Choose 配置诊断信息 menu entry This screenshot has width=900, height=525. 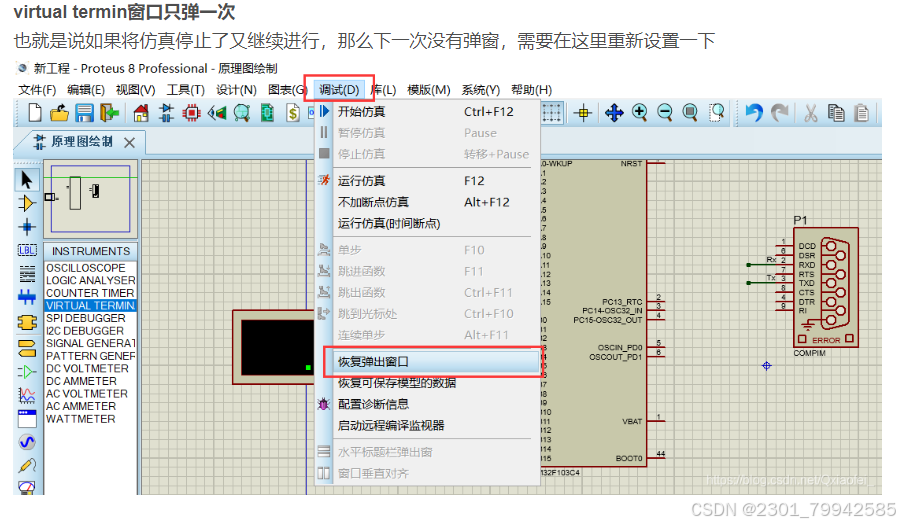pyautogui.click(x=428, y=404)
